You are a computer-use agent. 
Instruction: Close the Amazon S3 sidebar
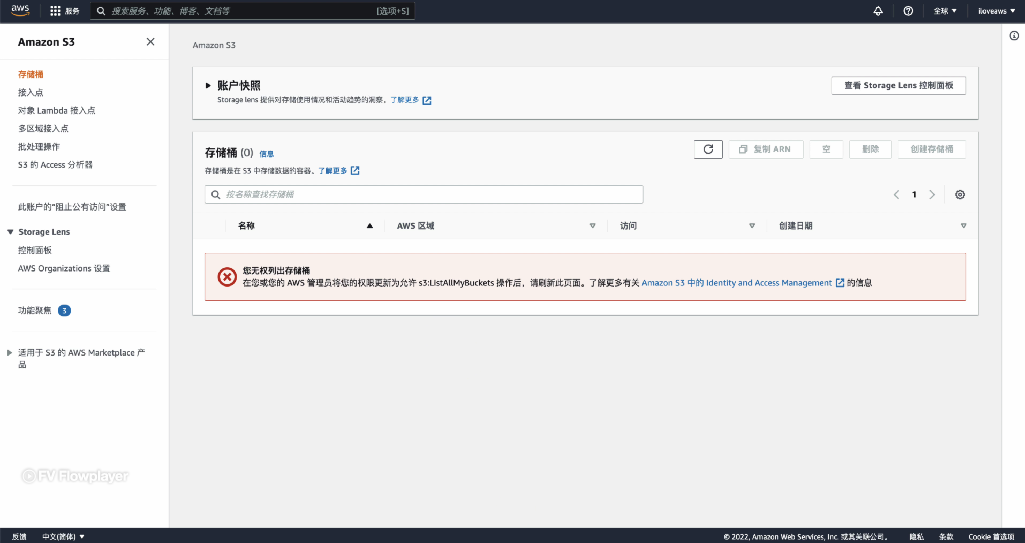pos(150,42)
